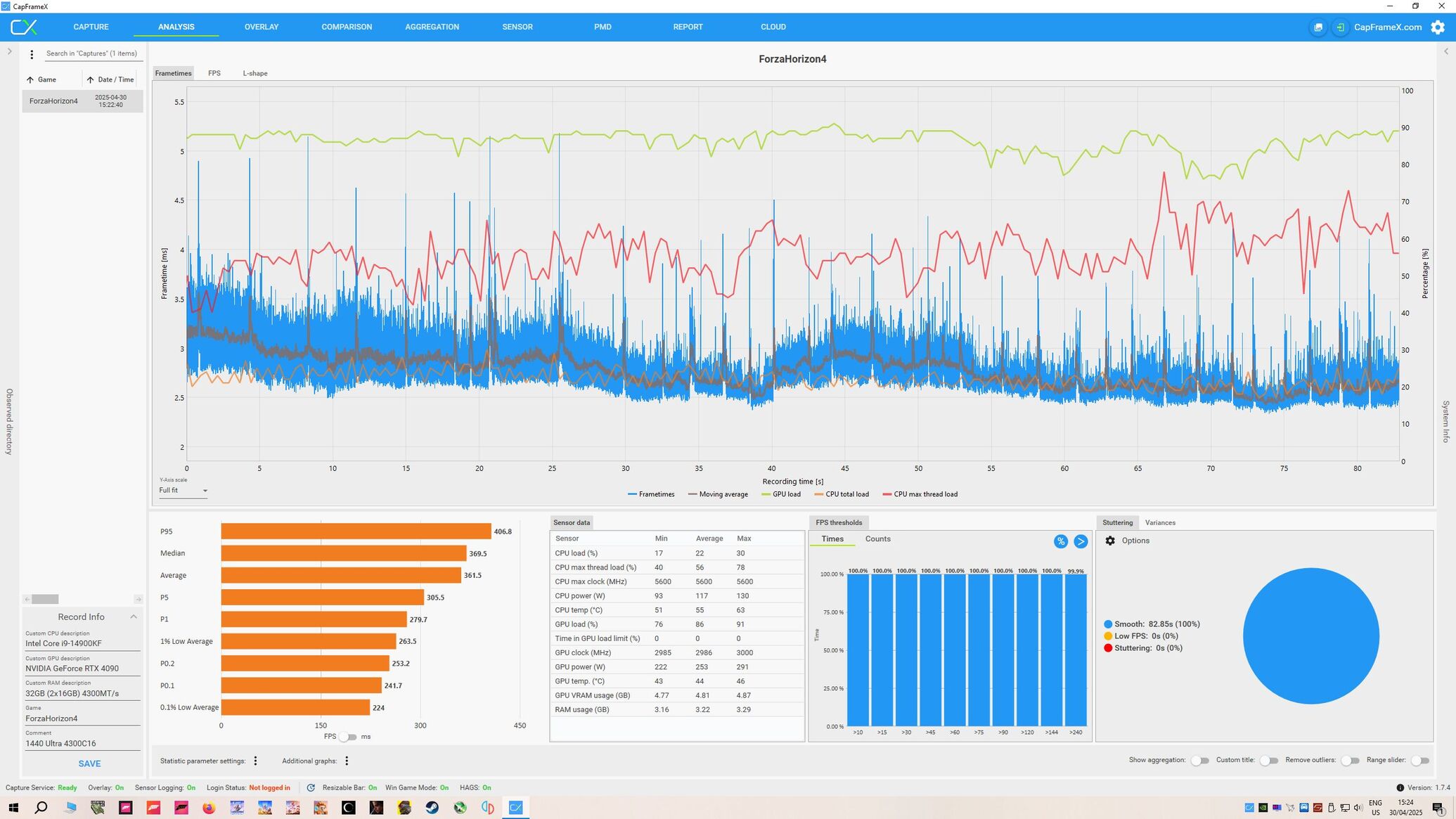The height and width of the screenshot is (819, 1456).
Task: Toggle the Frametimes series in the chart legend
Action: [651, 494]
